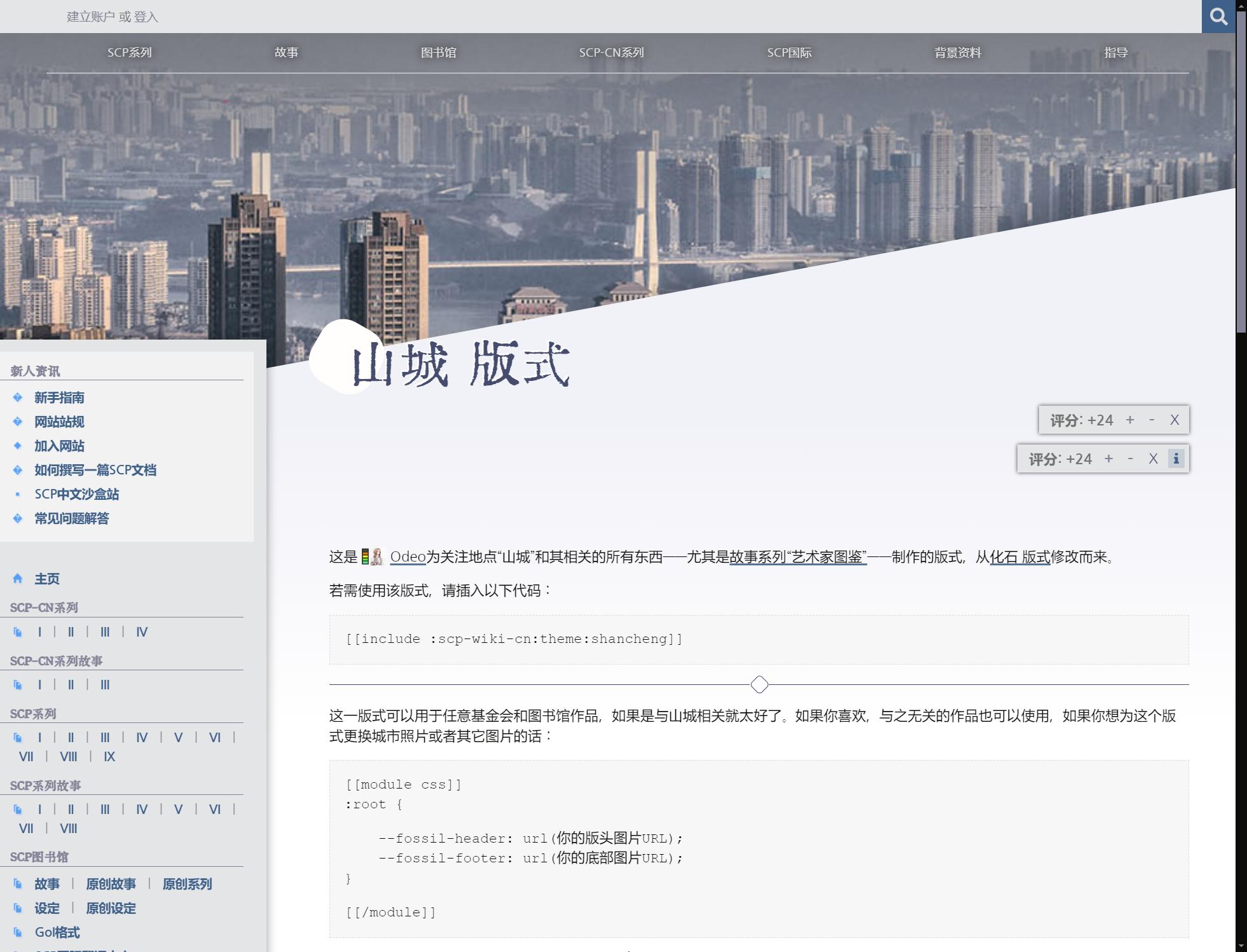1247x952 pixels.
Task: Click the document icon under SCP-CN系列 heading
Action: (x=18, y=632)
